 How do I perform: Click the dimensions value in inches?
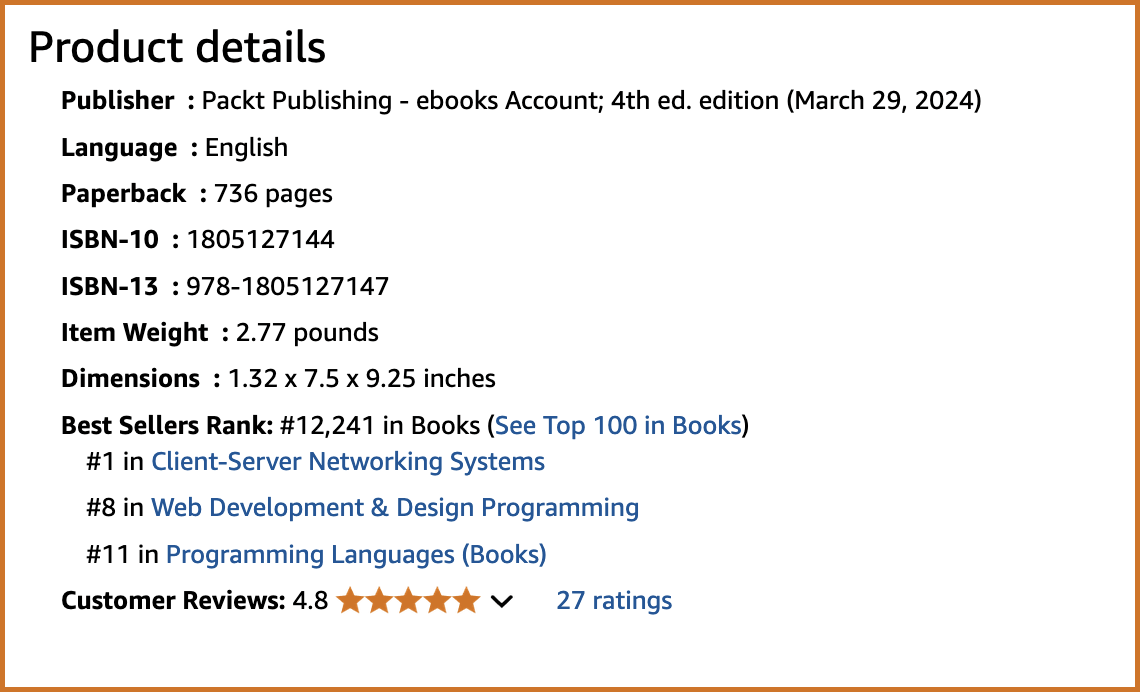click(362, 379)
